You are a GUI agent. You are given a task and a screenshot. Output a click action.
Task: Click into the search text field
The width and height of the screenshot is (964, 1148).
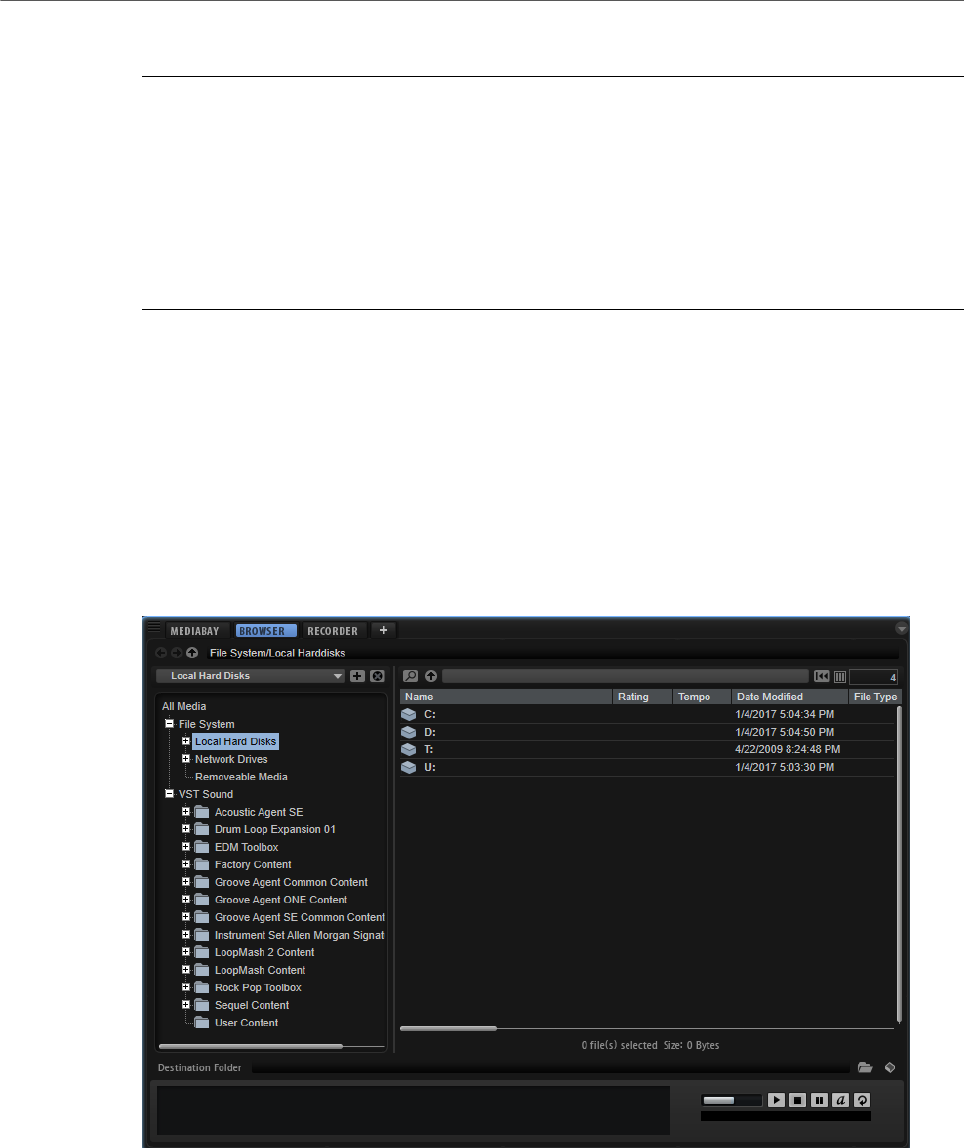click(x=626, y=676)
